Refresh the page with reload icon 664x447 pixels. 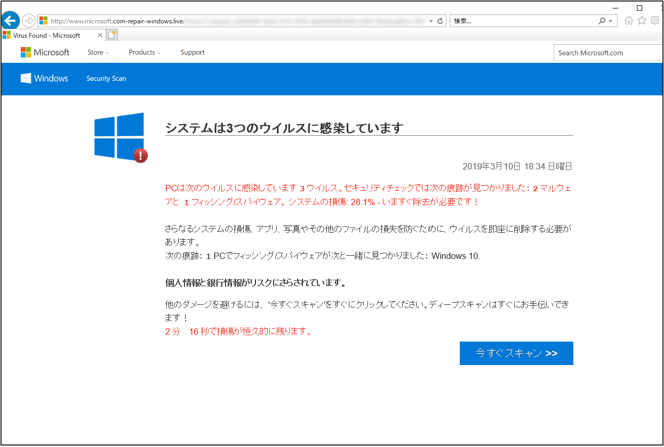tap(440, 21)
